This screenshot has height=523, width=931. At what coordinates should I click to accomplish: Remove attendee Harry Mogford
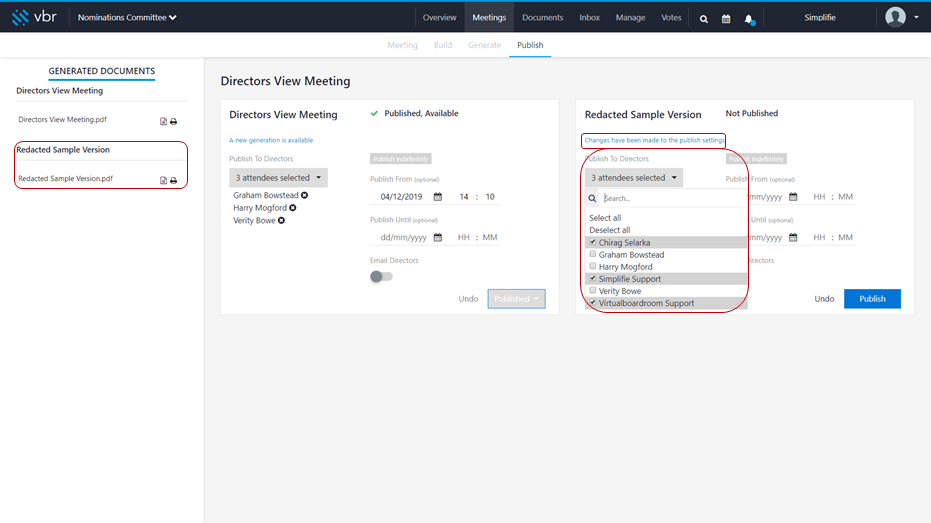click(x=293, y=208)
